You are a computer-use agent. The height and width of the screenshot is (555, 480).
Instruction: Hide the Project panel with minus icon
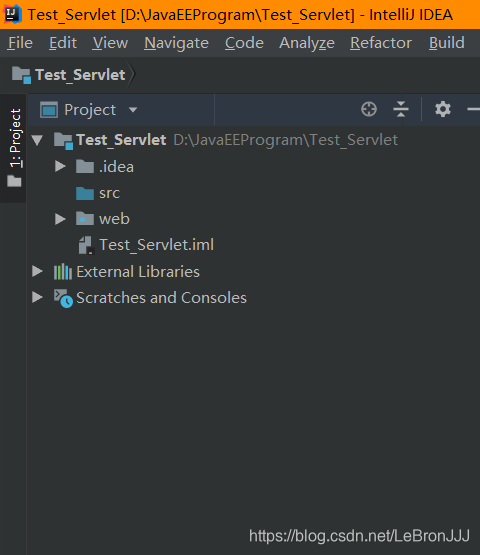[x=473, y=109]
